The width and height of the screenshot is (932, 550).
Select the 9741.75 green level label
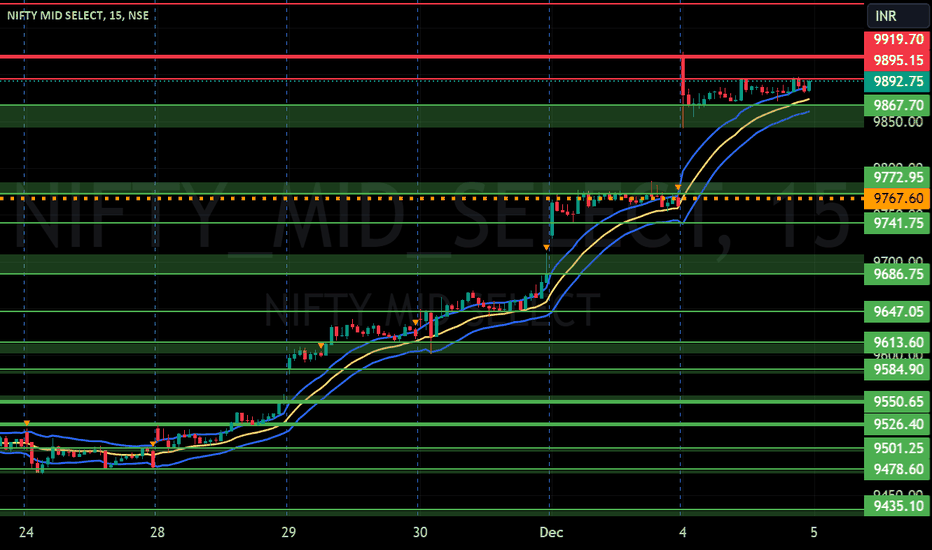tap(898, 223)
